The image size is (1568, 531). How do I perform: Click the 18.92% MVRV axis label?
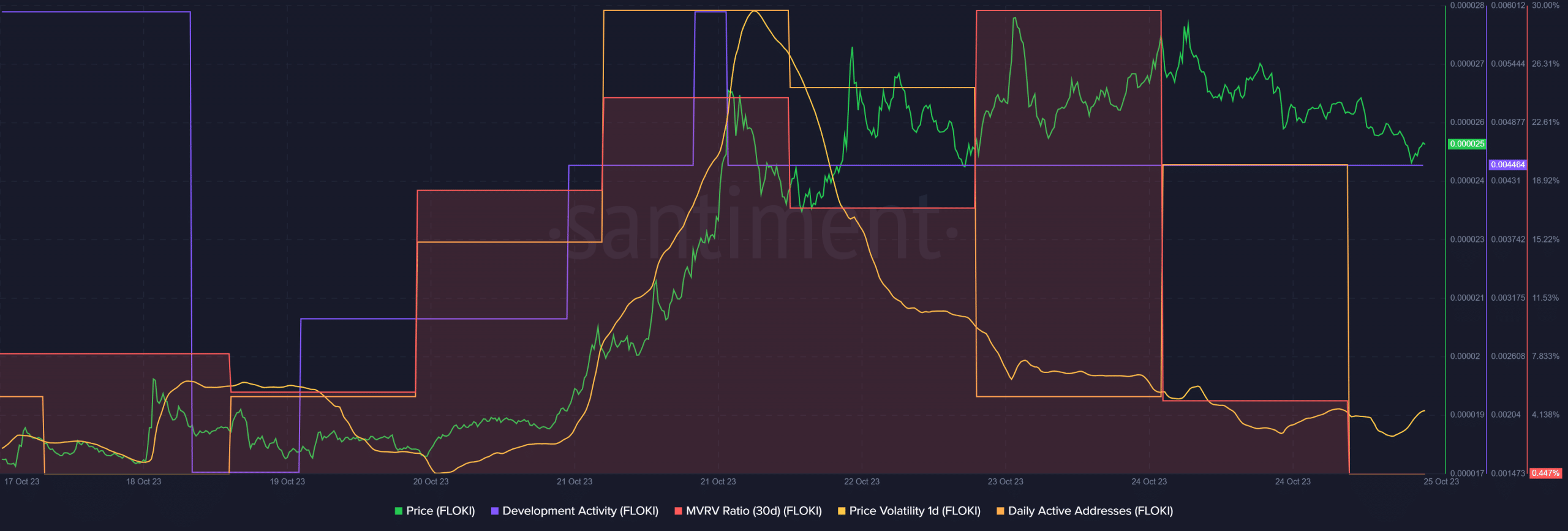click(x=1545, y=181)
